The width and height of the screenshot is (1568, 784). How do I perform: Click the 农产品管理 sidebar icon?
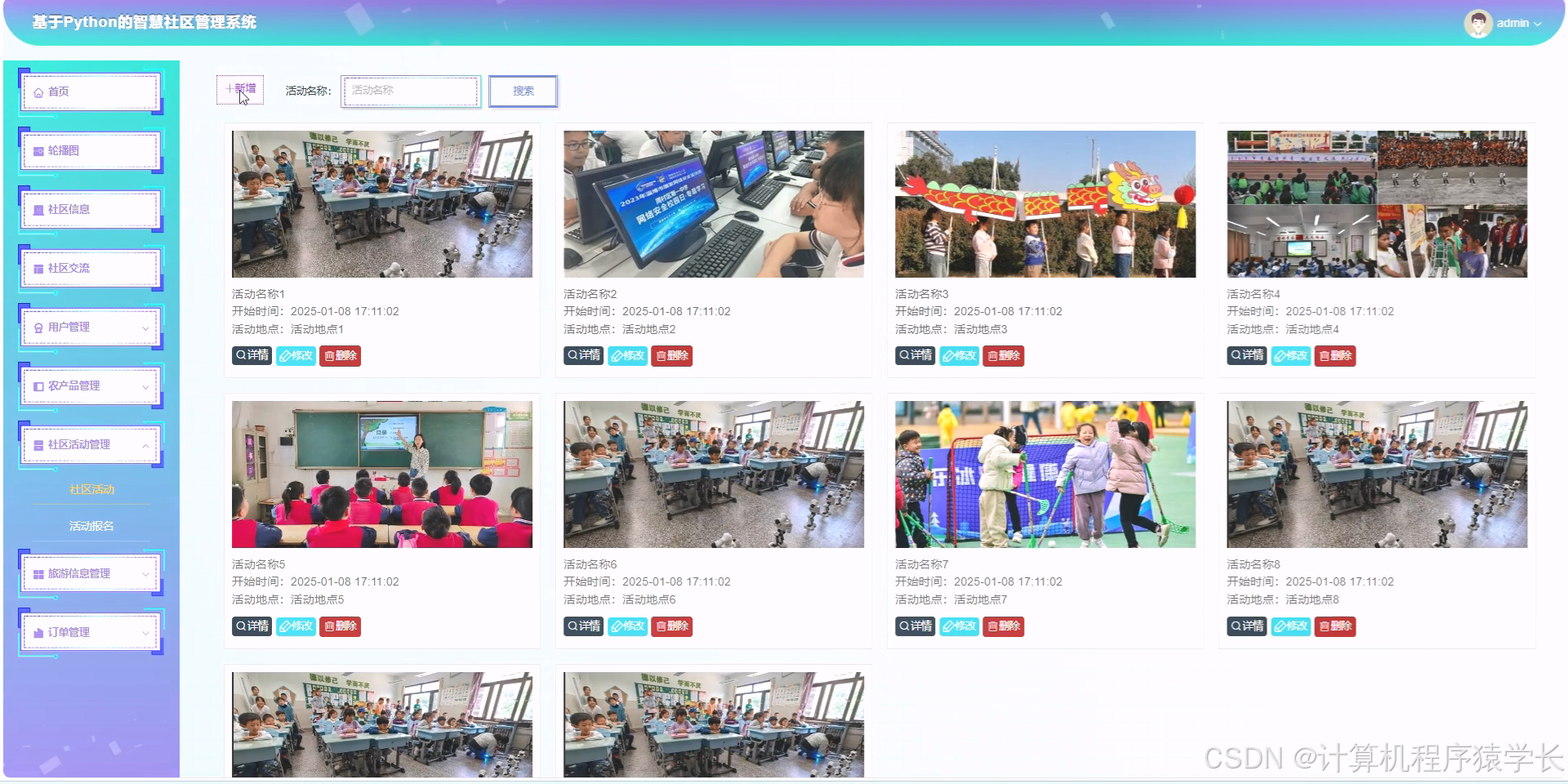coord(38,386)
